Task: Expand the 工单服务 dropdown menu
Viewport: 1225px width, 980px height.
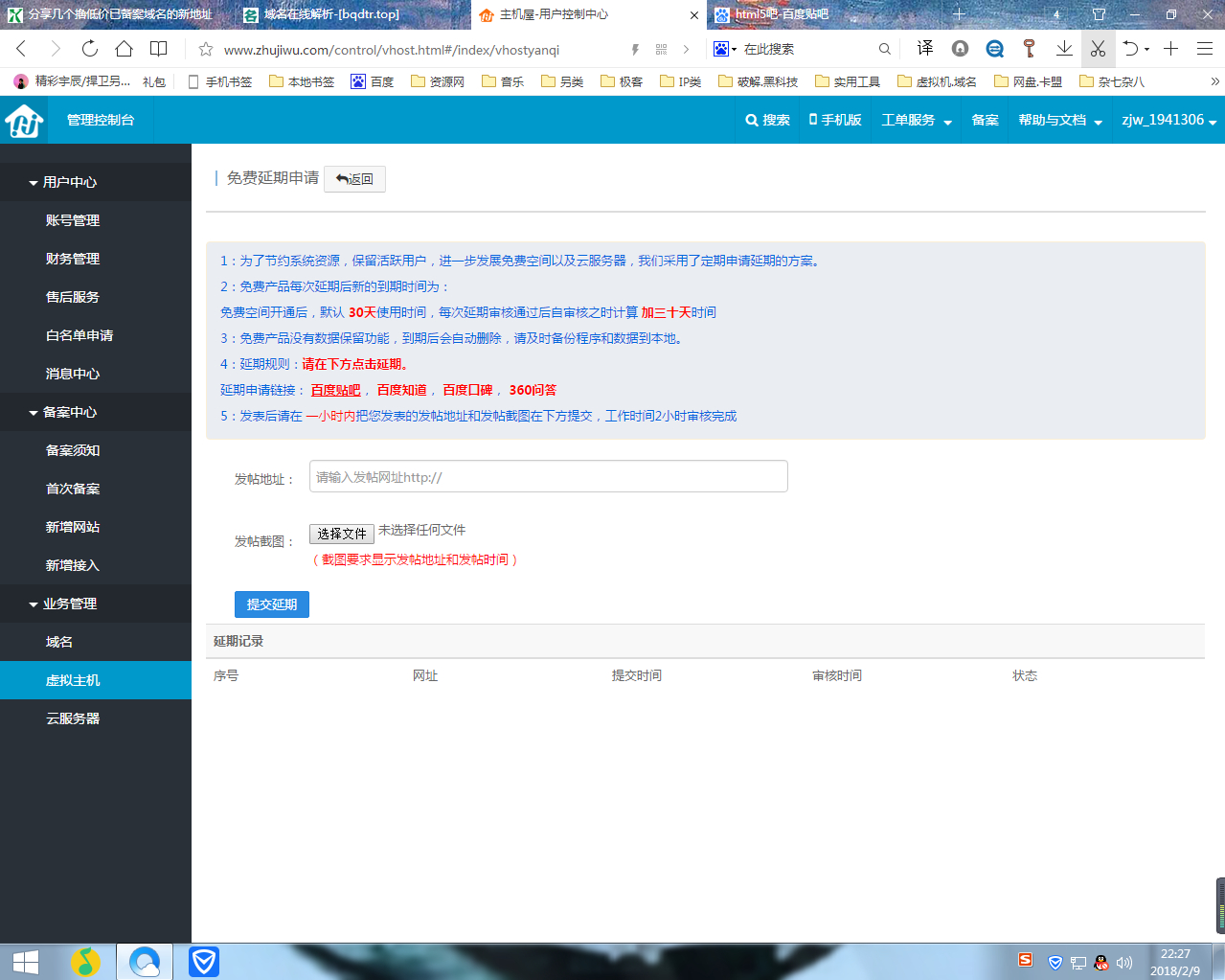Action: pos(917,120)
